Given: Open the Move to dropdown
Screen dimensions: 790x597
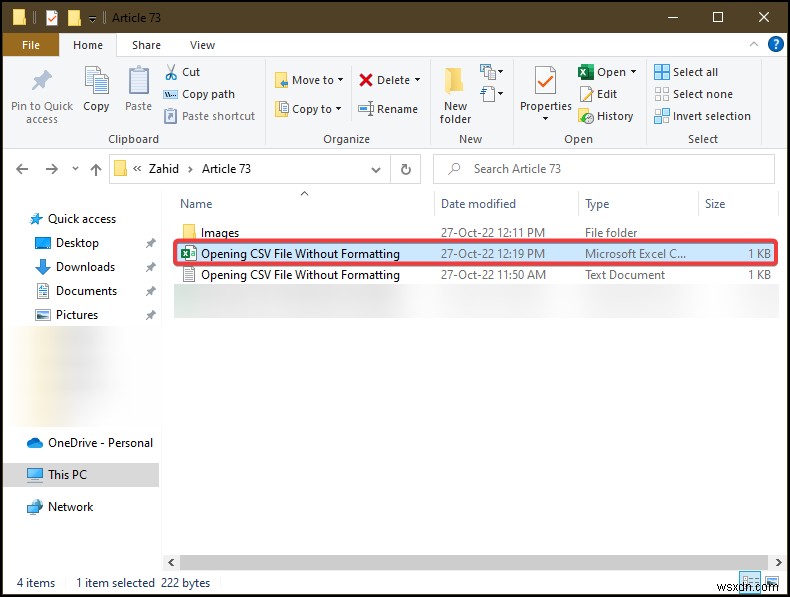Looking at the screenshot, I should (309, 80).
